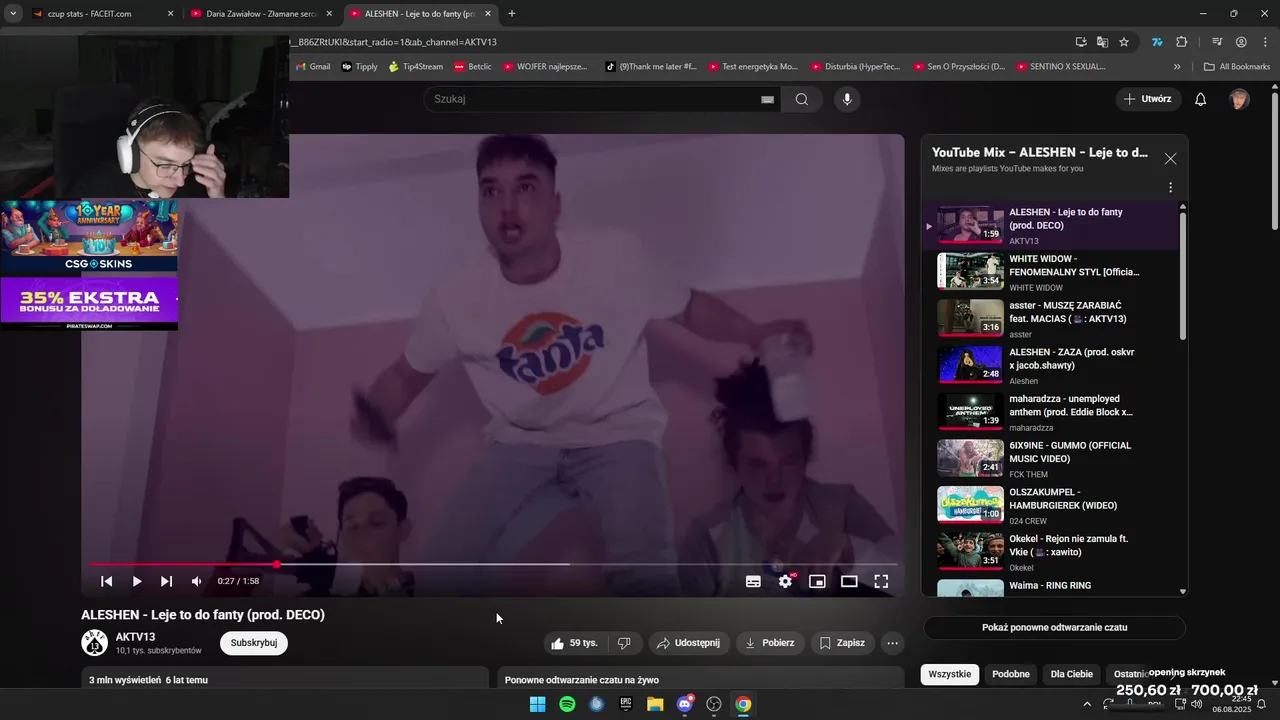
Task: Expand hidden bookmarks with the chevron
Action: coord(1177,67)
